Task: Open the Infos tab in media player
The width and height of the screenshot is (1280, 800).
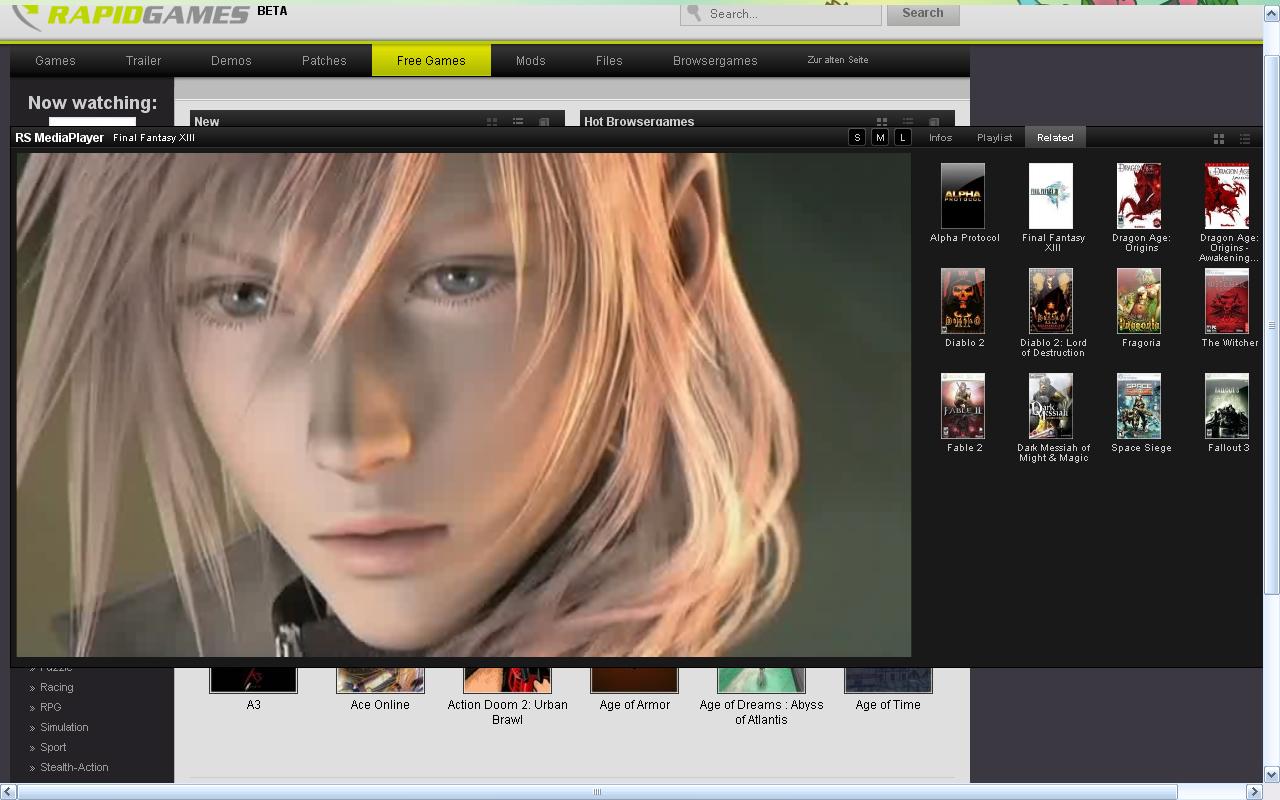Action: coord(940,137)
